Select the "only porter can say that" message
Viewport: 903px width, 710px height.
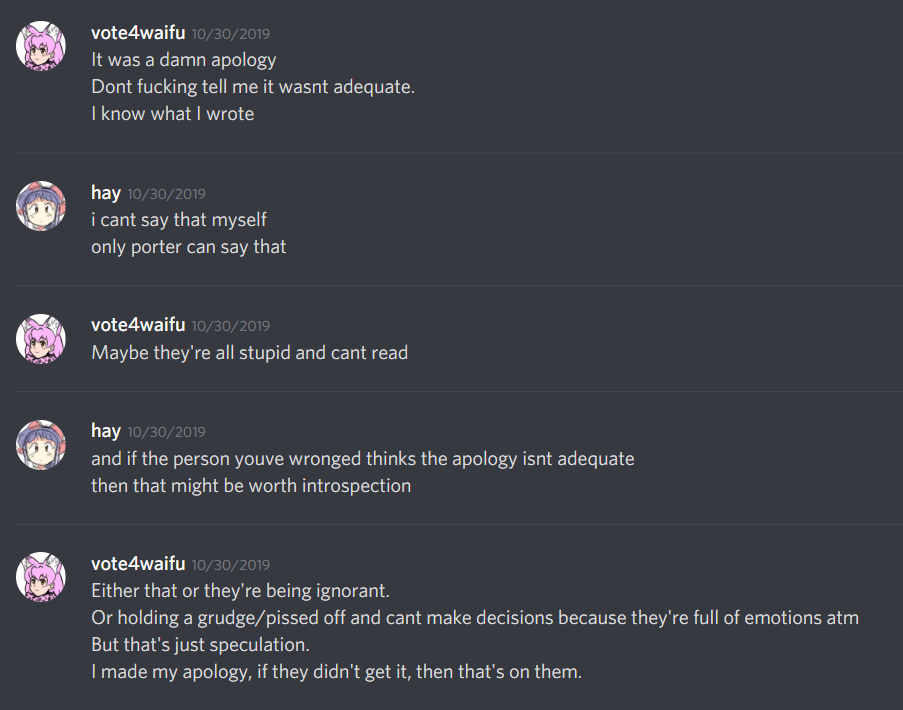click(x=189, y=246)
